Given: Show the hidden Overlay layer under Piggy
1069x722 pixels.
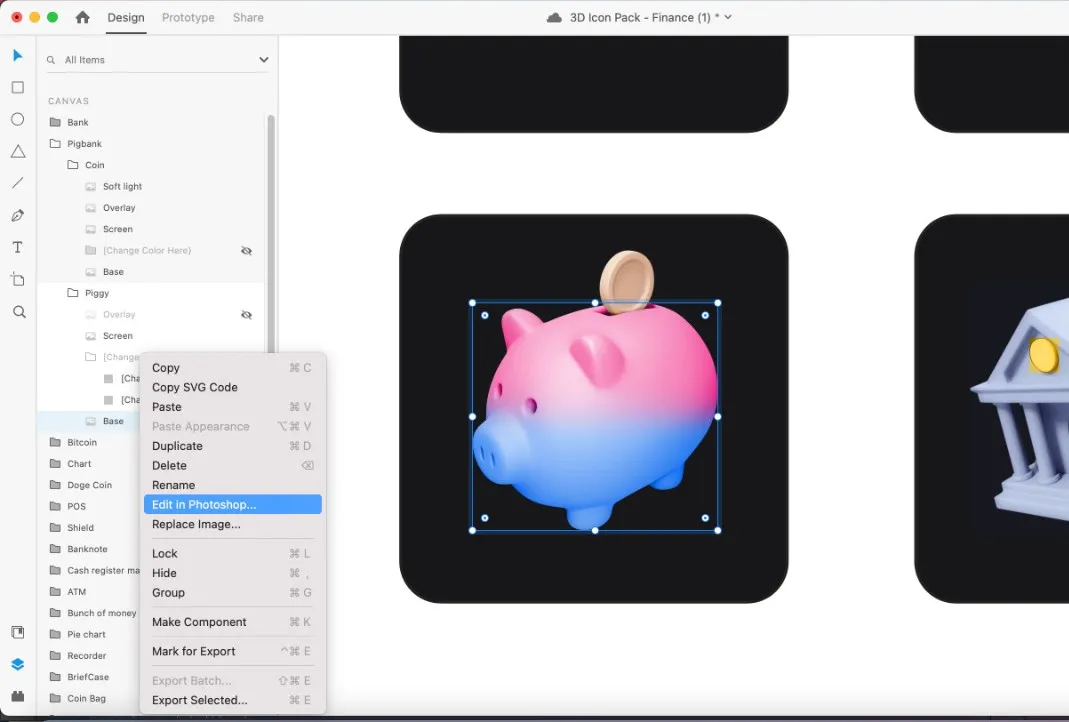Looking at the screenshot, I should point(246,315).
